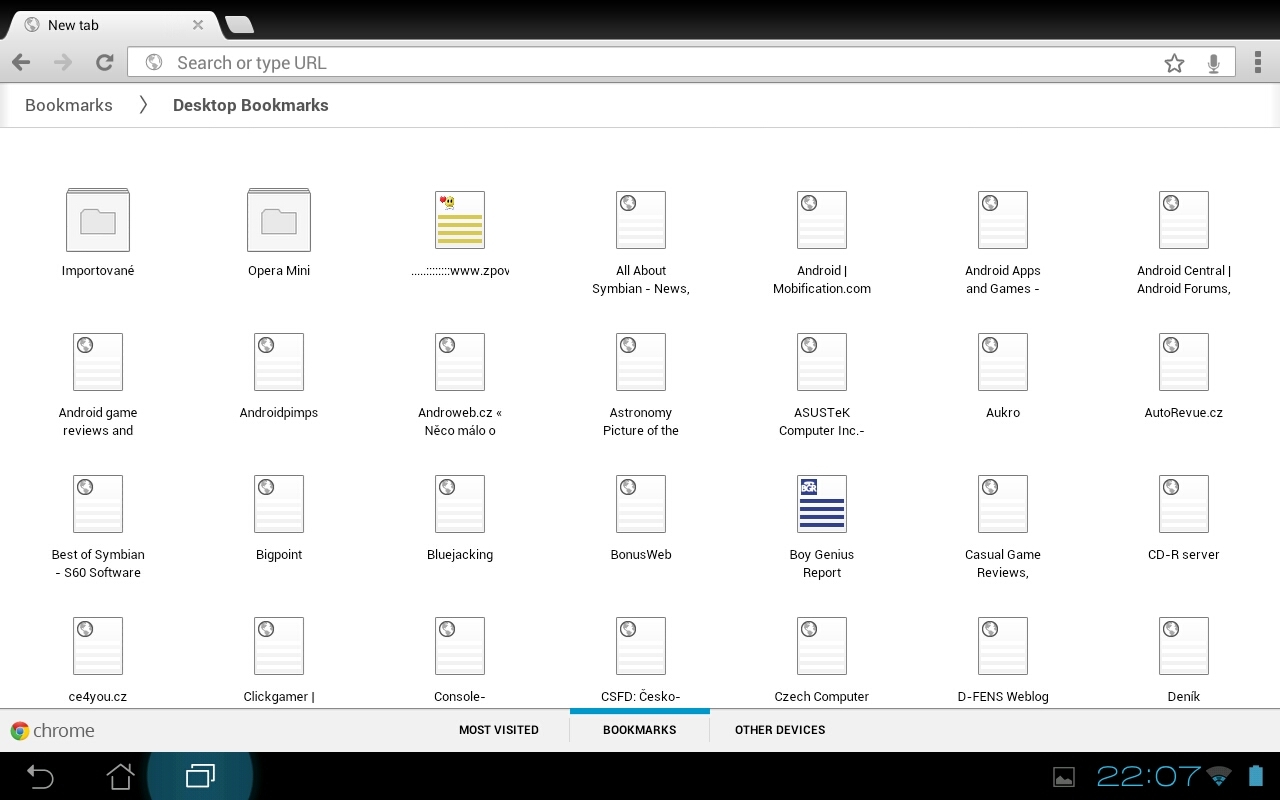Screen dimensions: 1280x800
Task: Tap the back arrow in the toolbar
Action: click(20, 62)
